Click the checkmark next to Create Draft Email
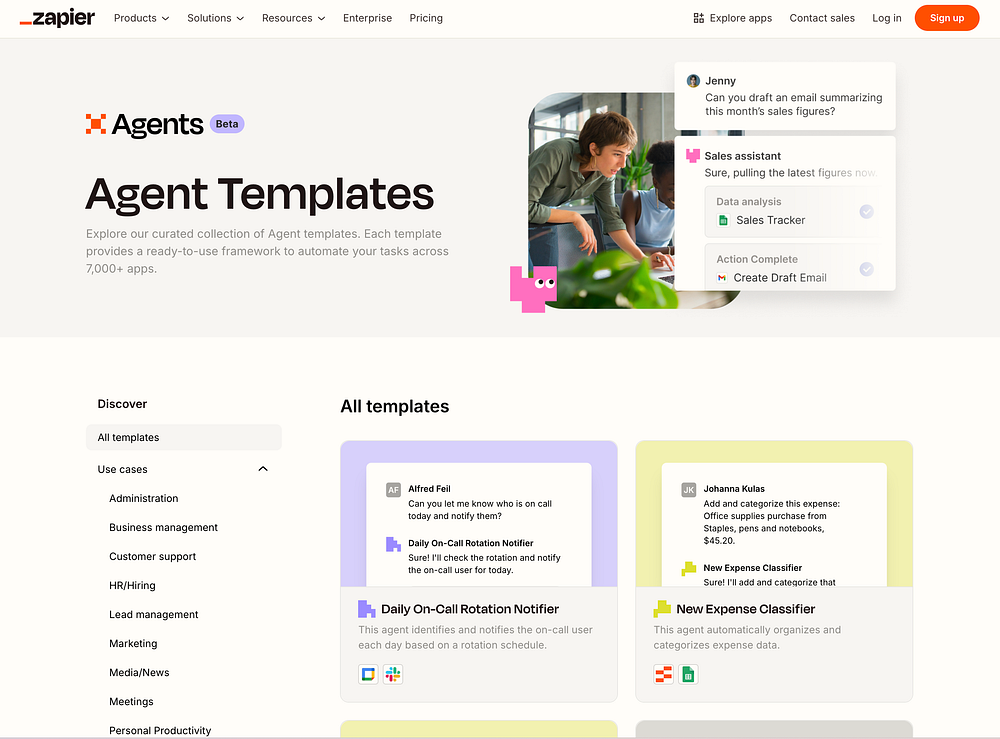Screen dimensions: 1000x739 (866, 269)
